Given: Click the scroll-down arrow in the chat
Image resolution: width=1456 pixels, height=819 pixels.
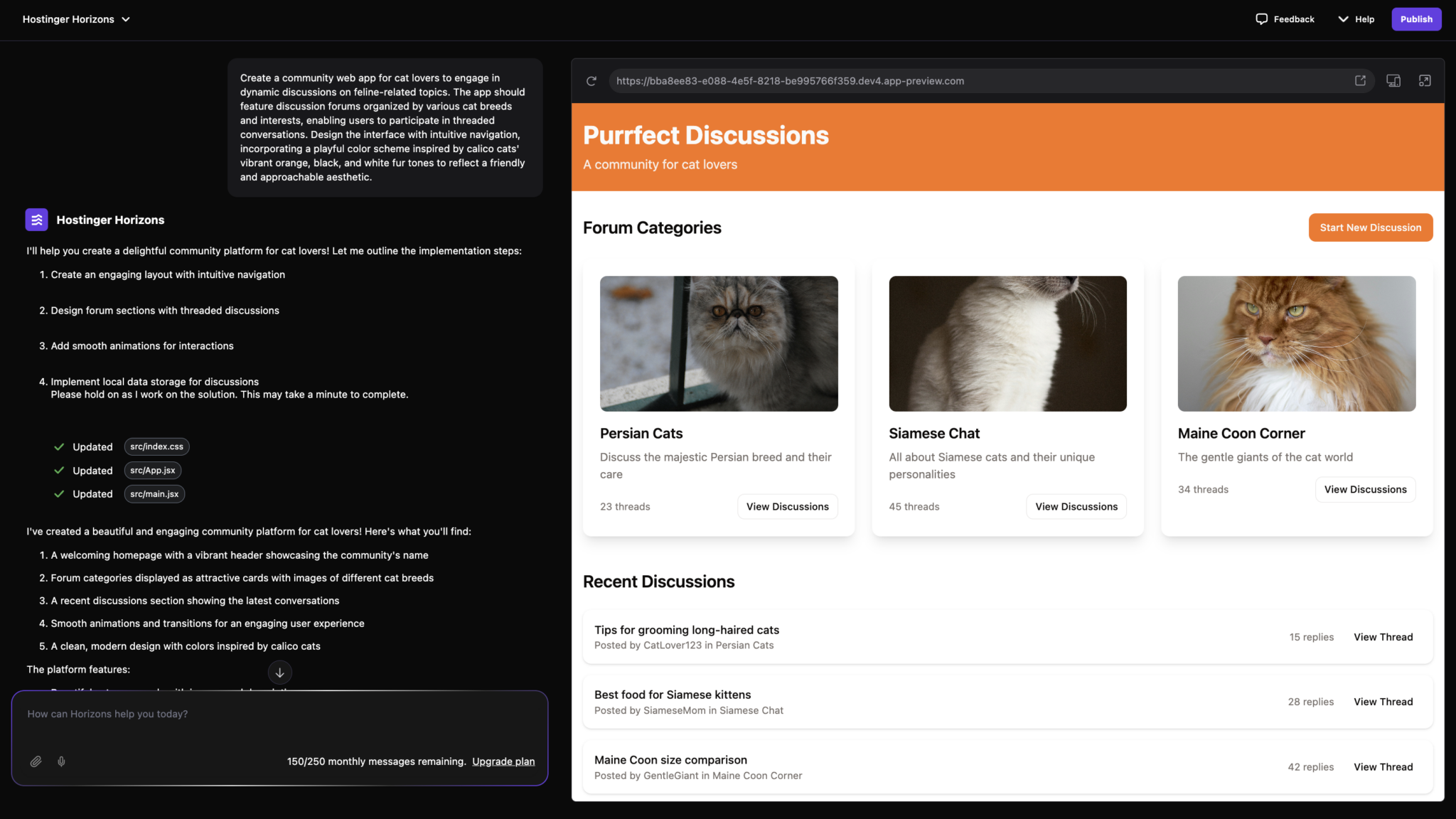Looking at the screenshot, I should (x=279, y=672).
